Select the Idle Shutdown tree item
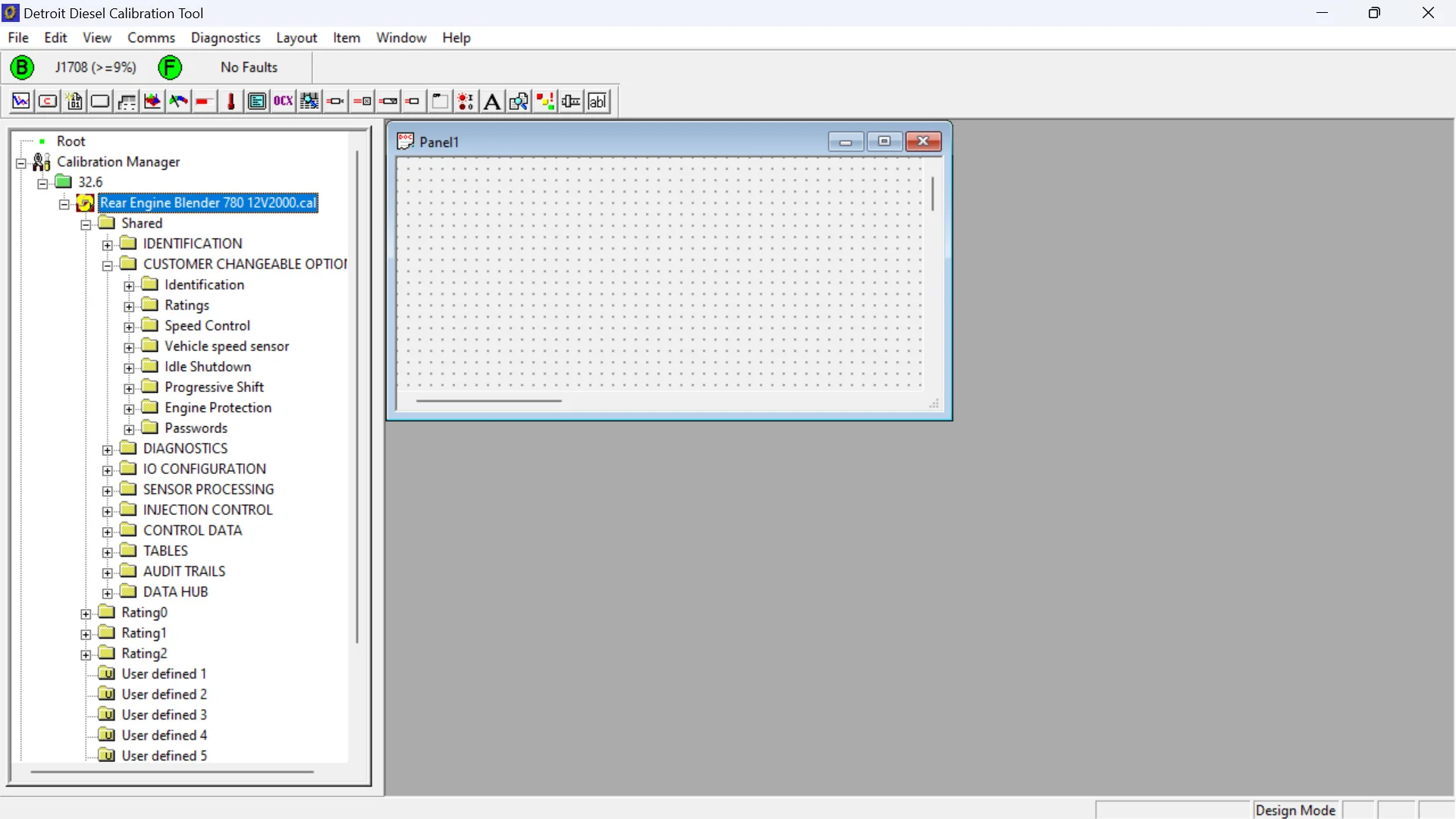1456x819 pixels. (x=208, y=367)
